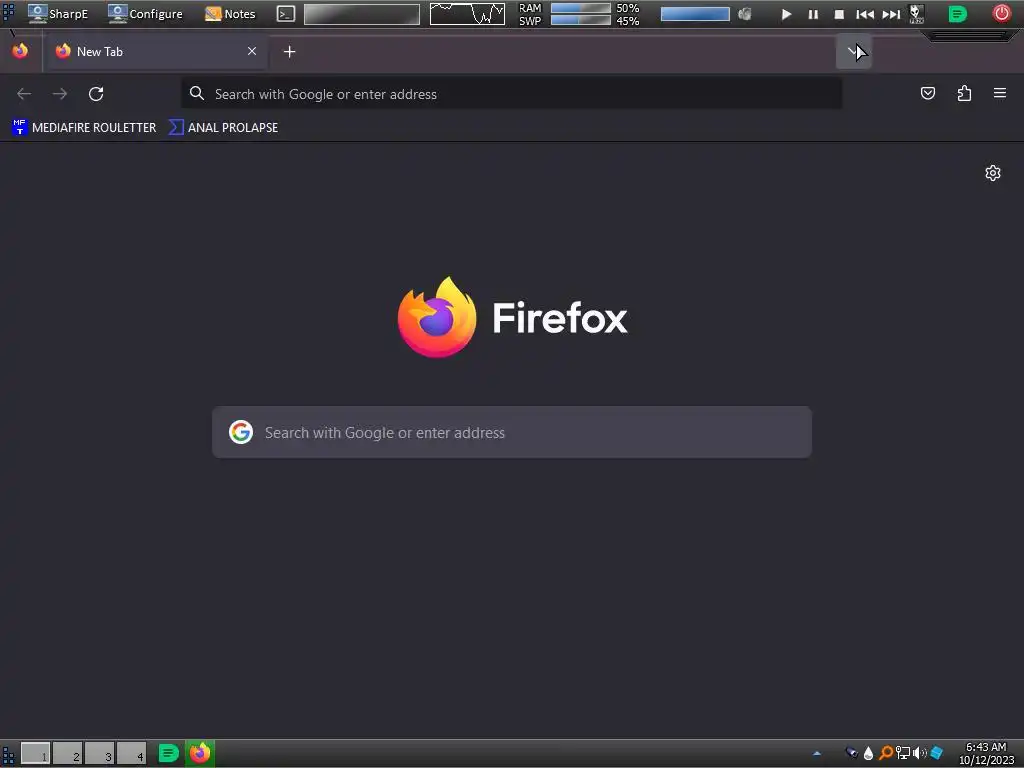Reload the current page
This screenshot has width=1024, height=768.
96,94
